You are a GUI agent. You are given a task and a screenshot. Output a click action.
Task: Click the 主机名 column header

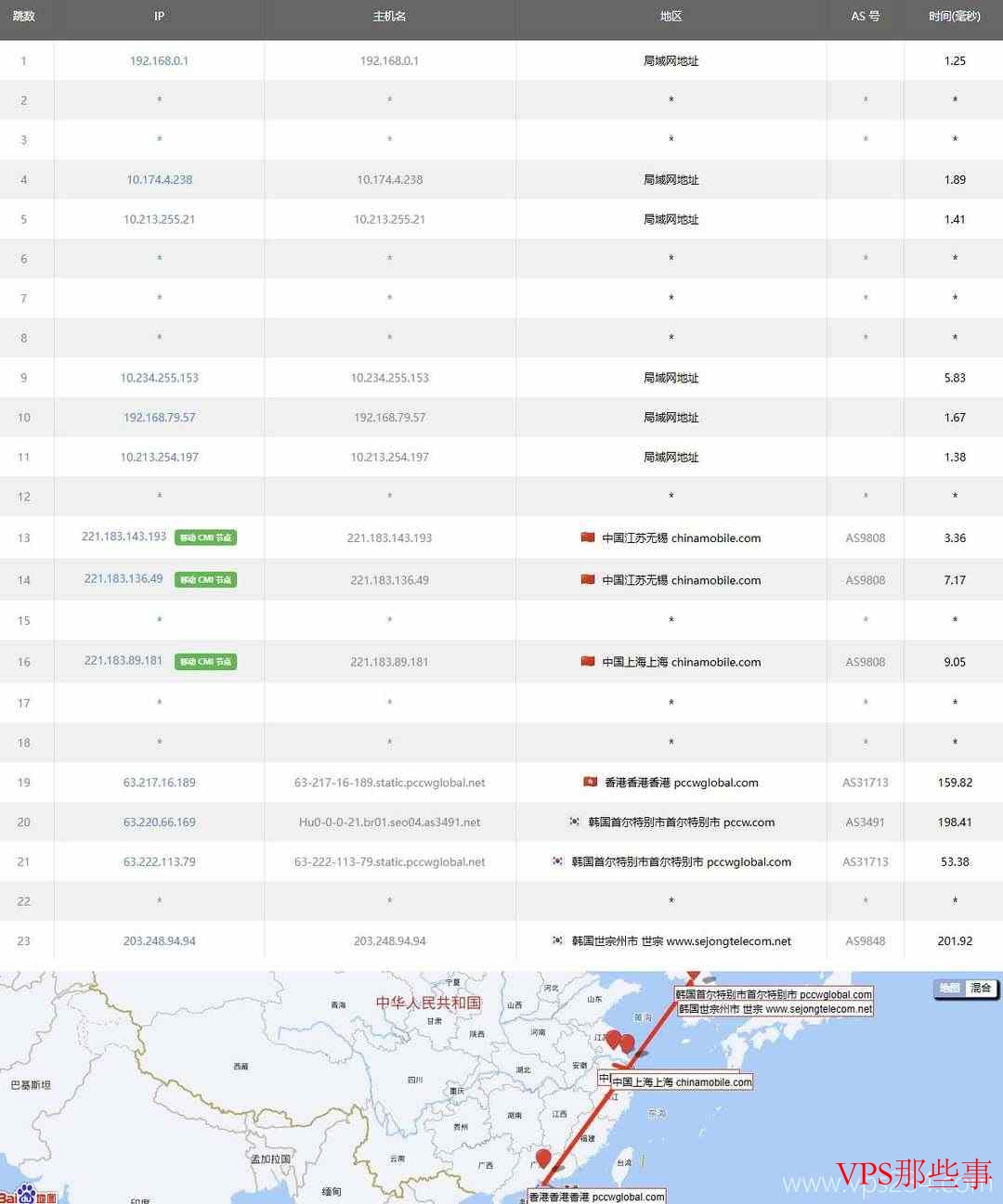(389, 17)
